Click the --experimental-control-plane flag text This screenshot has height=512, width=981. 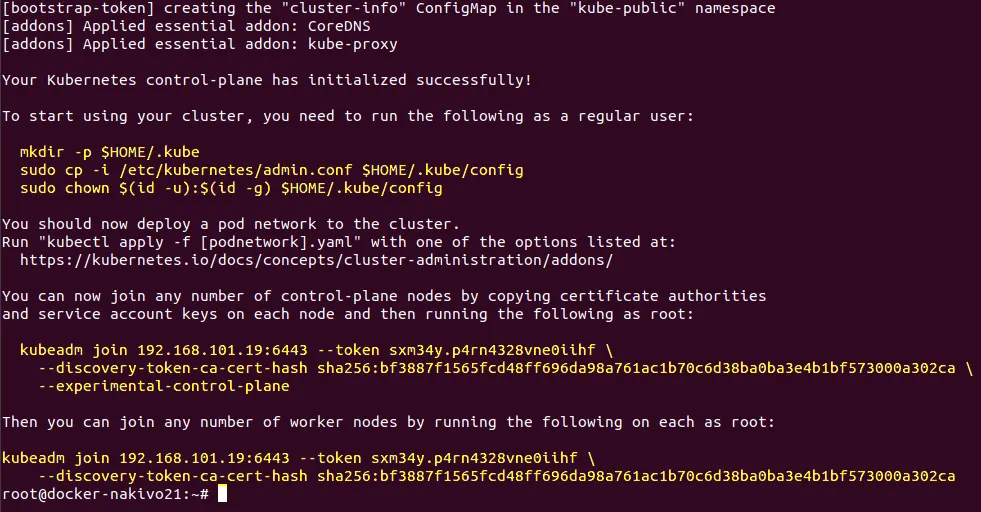click(x=163, y=386)
